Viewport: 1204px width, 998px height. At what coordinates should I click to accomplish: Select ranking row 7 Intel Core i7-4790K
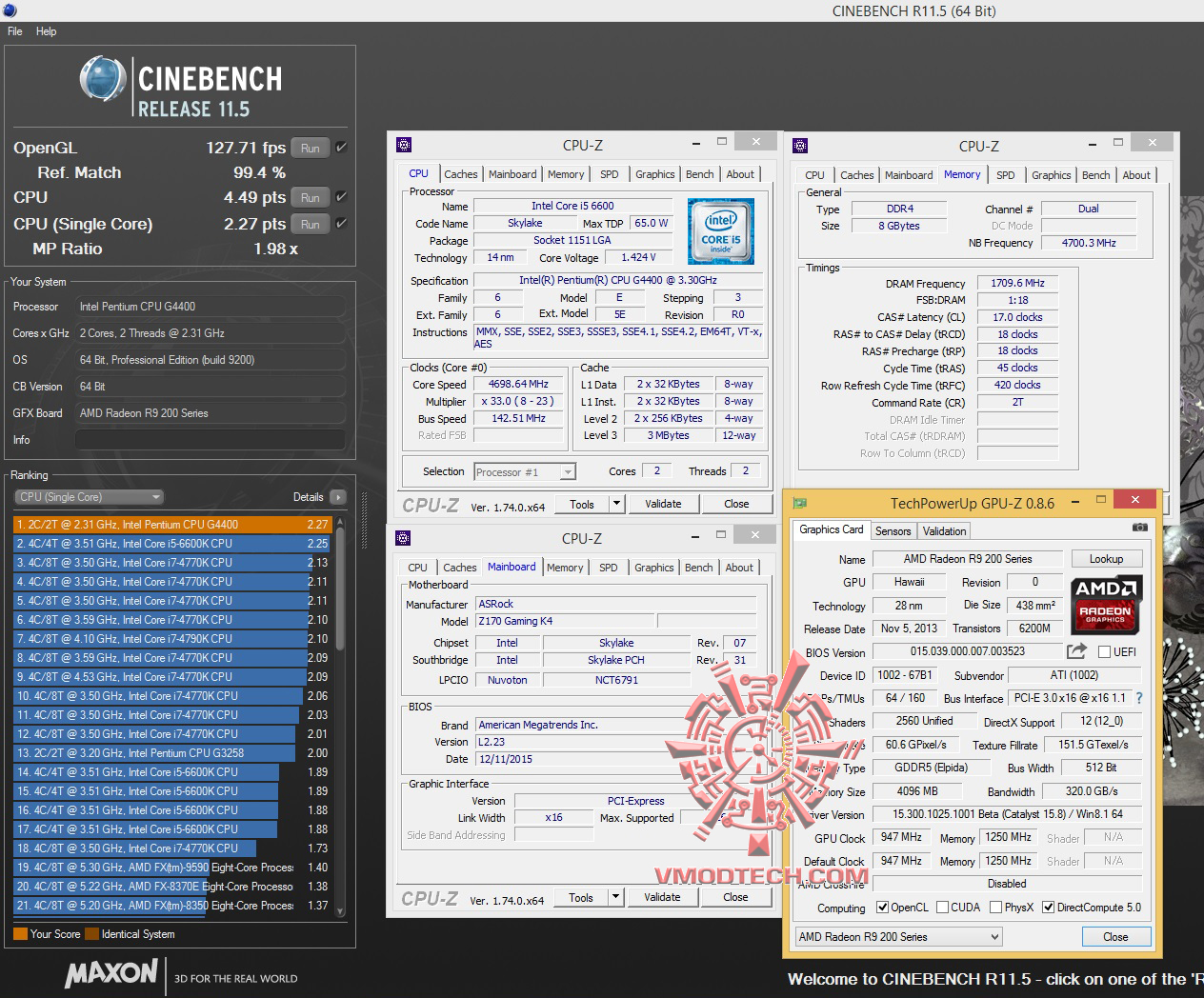tap(172, 639)
